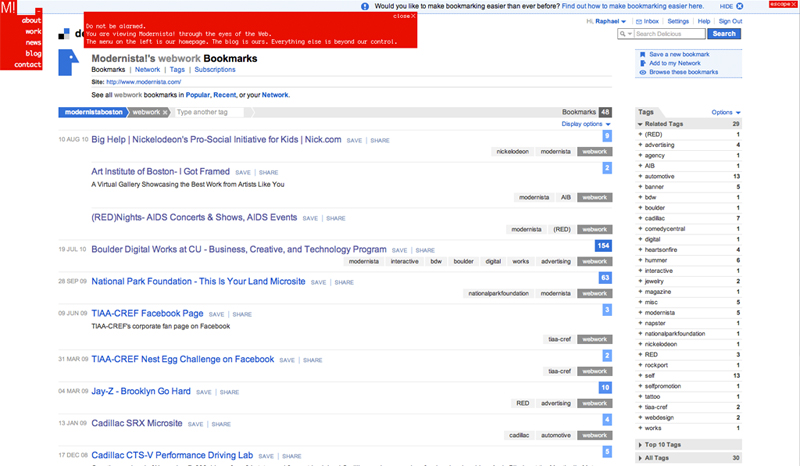Click the blue user profile avatar icon
The image size is (800, 466).
pyautogui.click(x=68, y=62)
